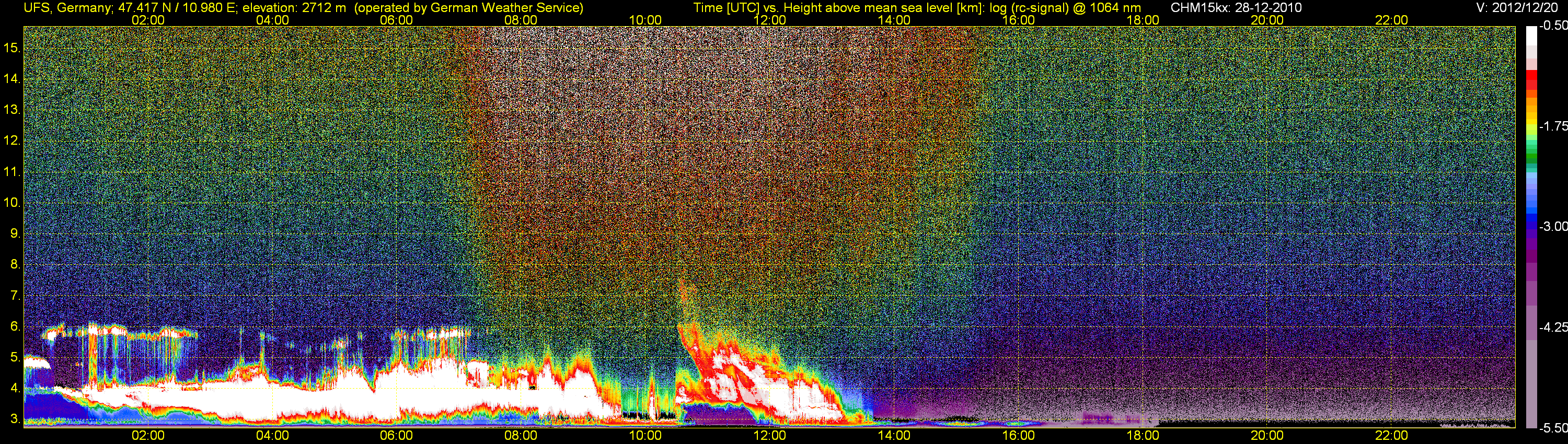This screenshot has height=444, width=1568.
Task: Click the '22:00' label on bottom time axis
Action: pos(1391,436)
